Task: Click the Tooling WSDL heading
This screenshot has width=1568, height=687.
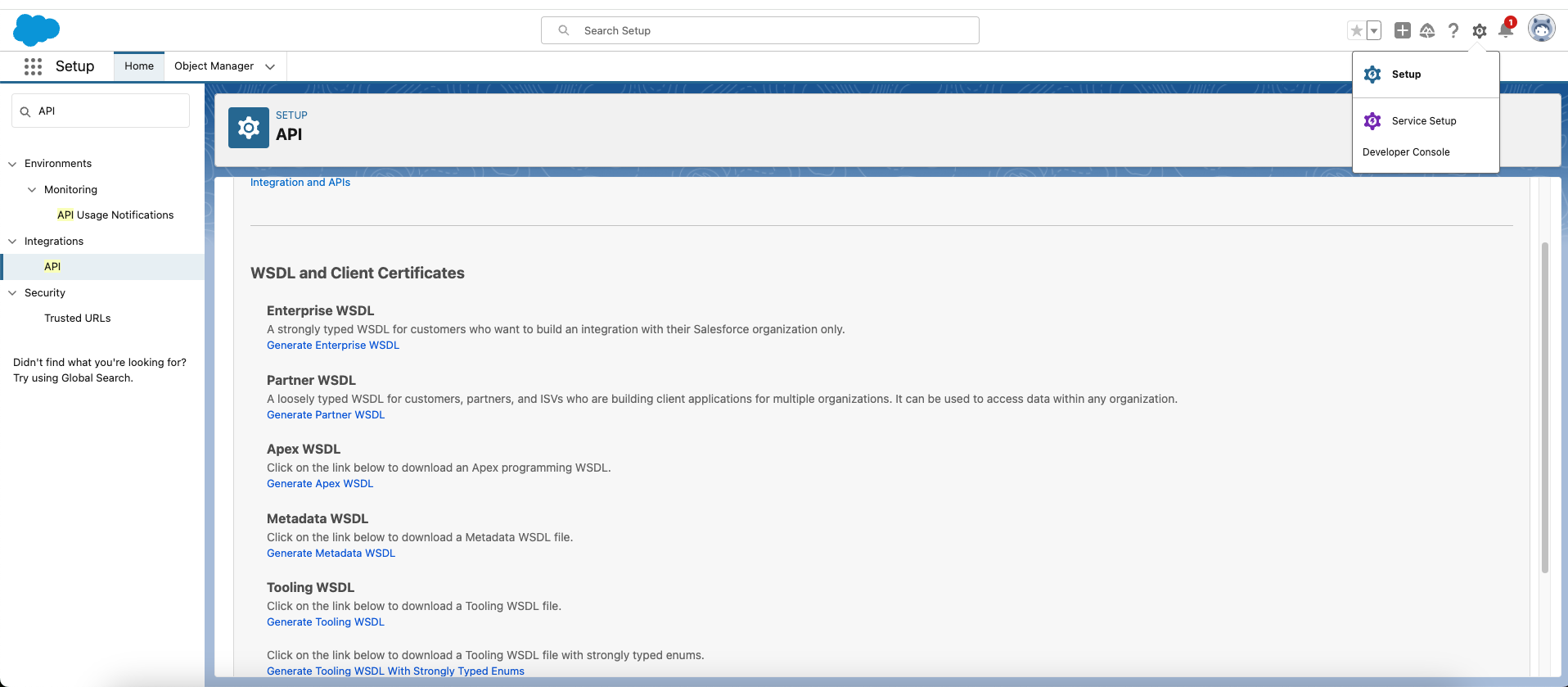Action: (x=310, y=588)
